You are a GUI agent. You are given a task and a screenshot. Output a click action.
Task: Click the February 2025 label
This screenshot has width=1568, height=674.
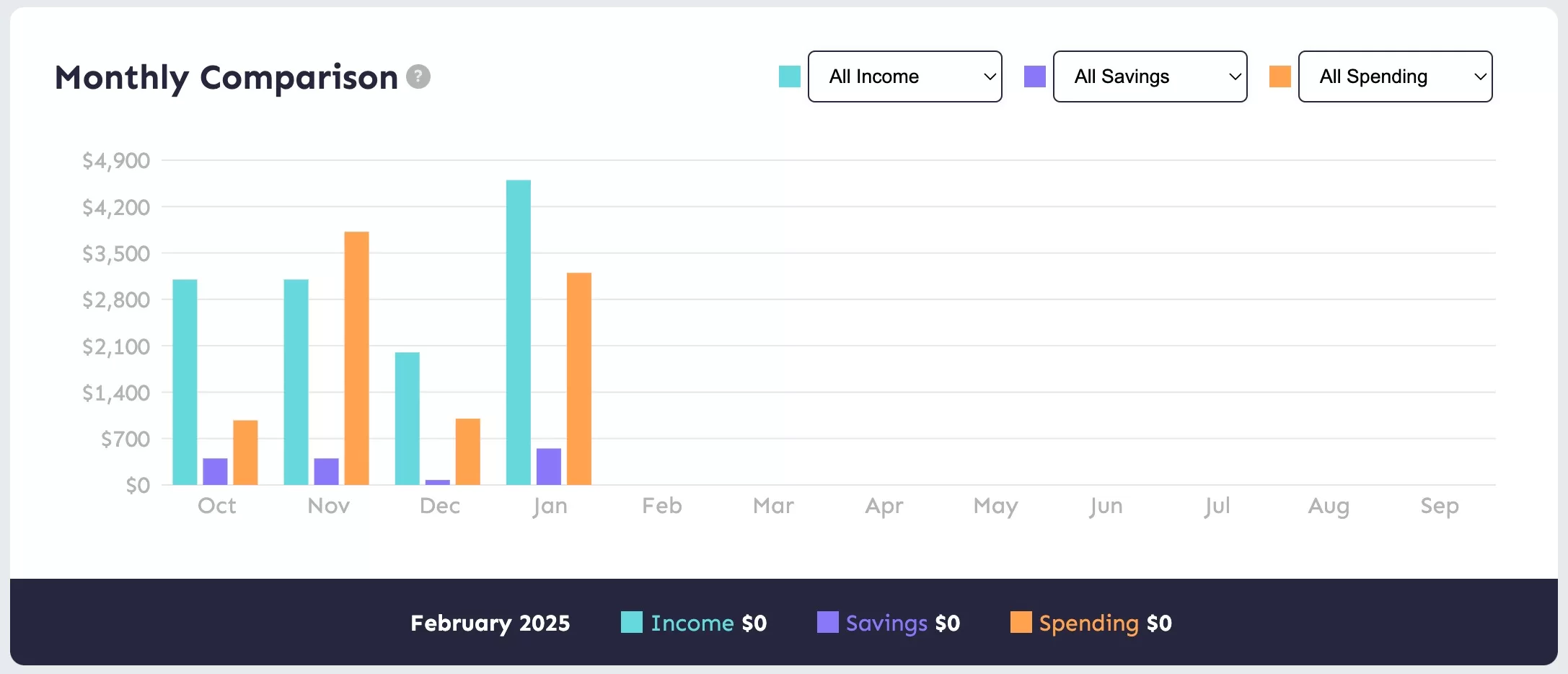point(490,623)
